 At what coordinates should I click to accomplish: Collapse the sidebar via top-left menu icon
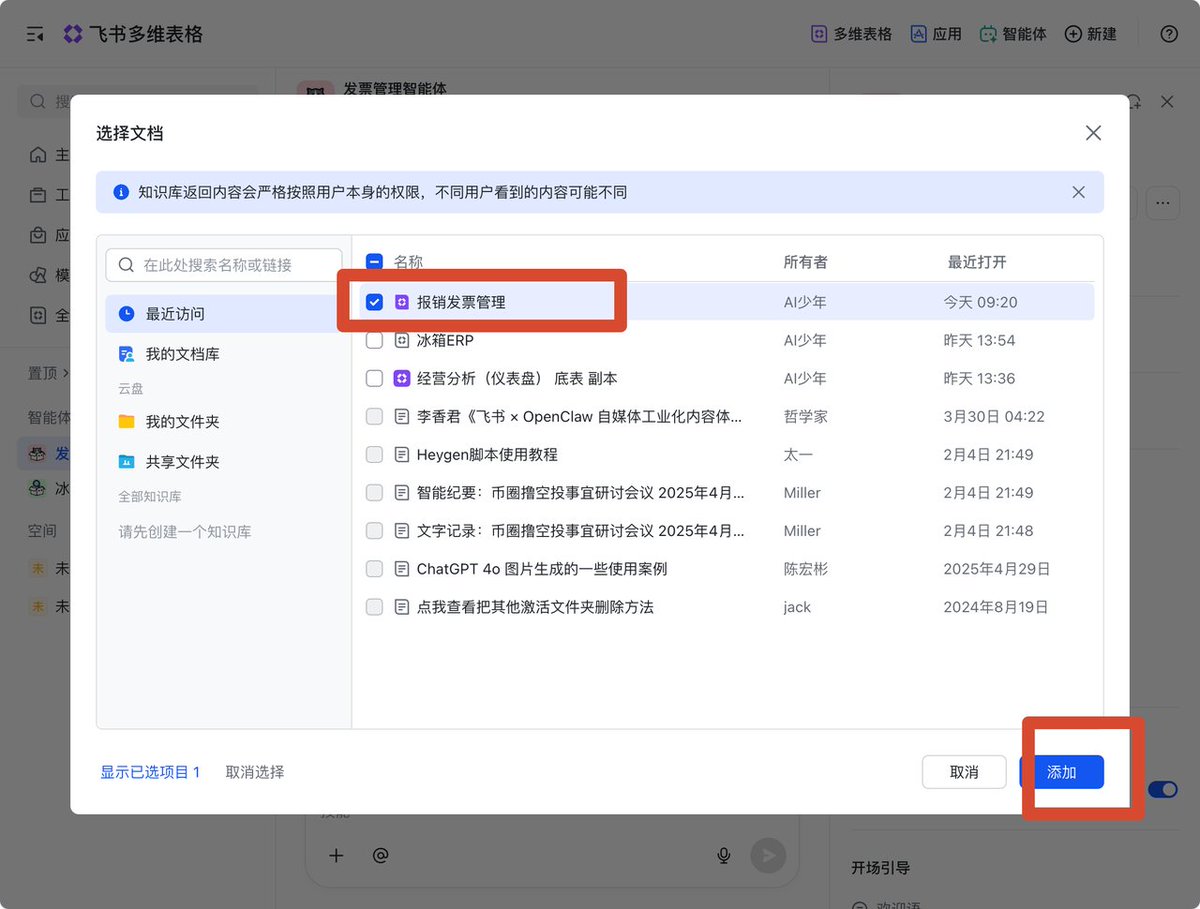point(35,34)
